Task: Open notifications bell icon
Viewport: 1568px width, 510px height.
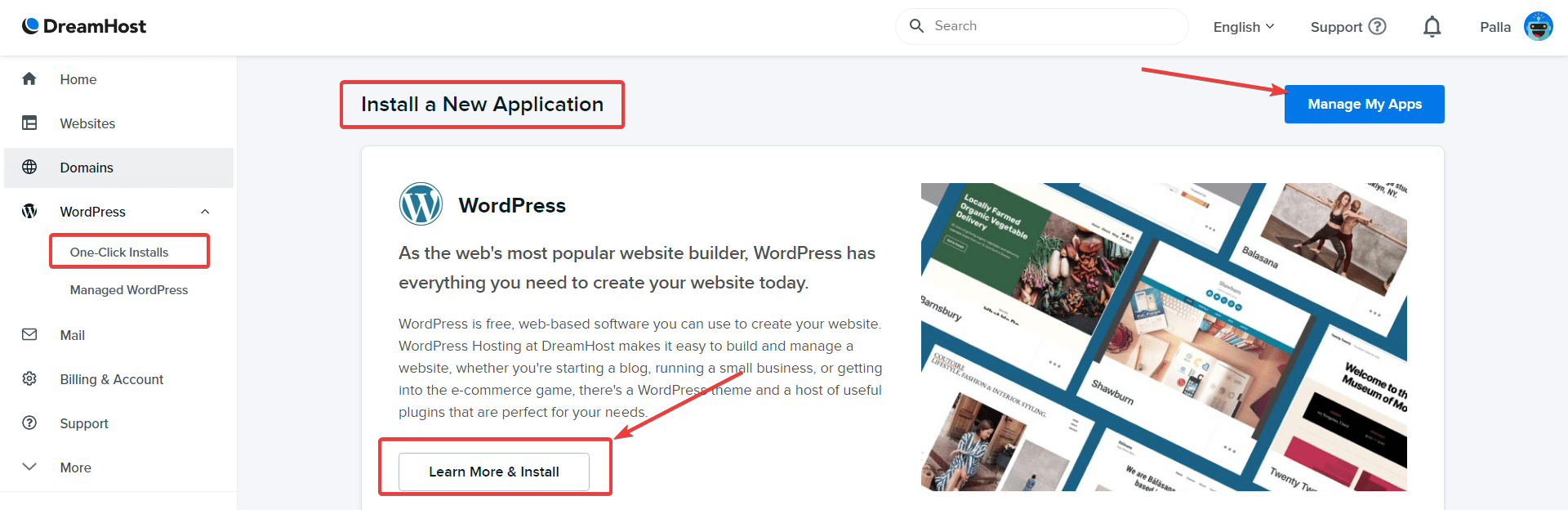Action: (1432, 27)
